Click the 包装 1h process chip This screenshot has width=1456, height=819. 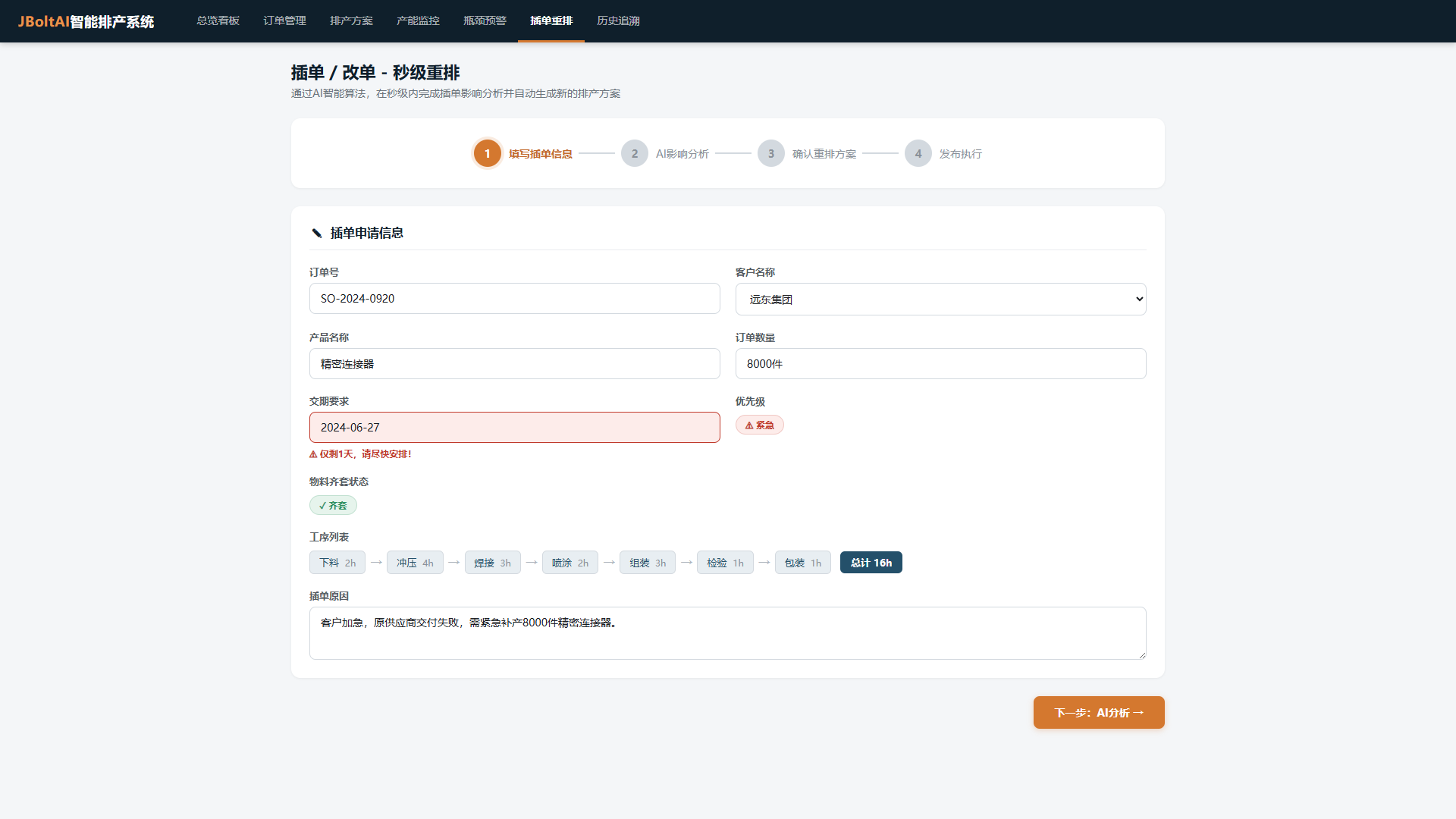803,563
